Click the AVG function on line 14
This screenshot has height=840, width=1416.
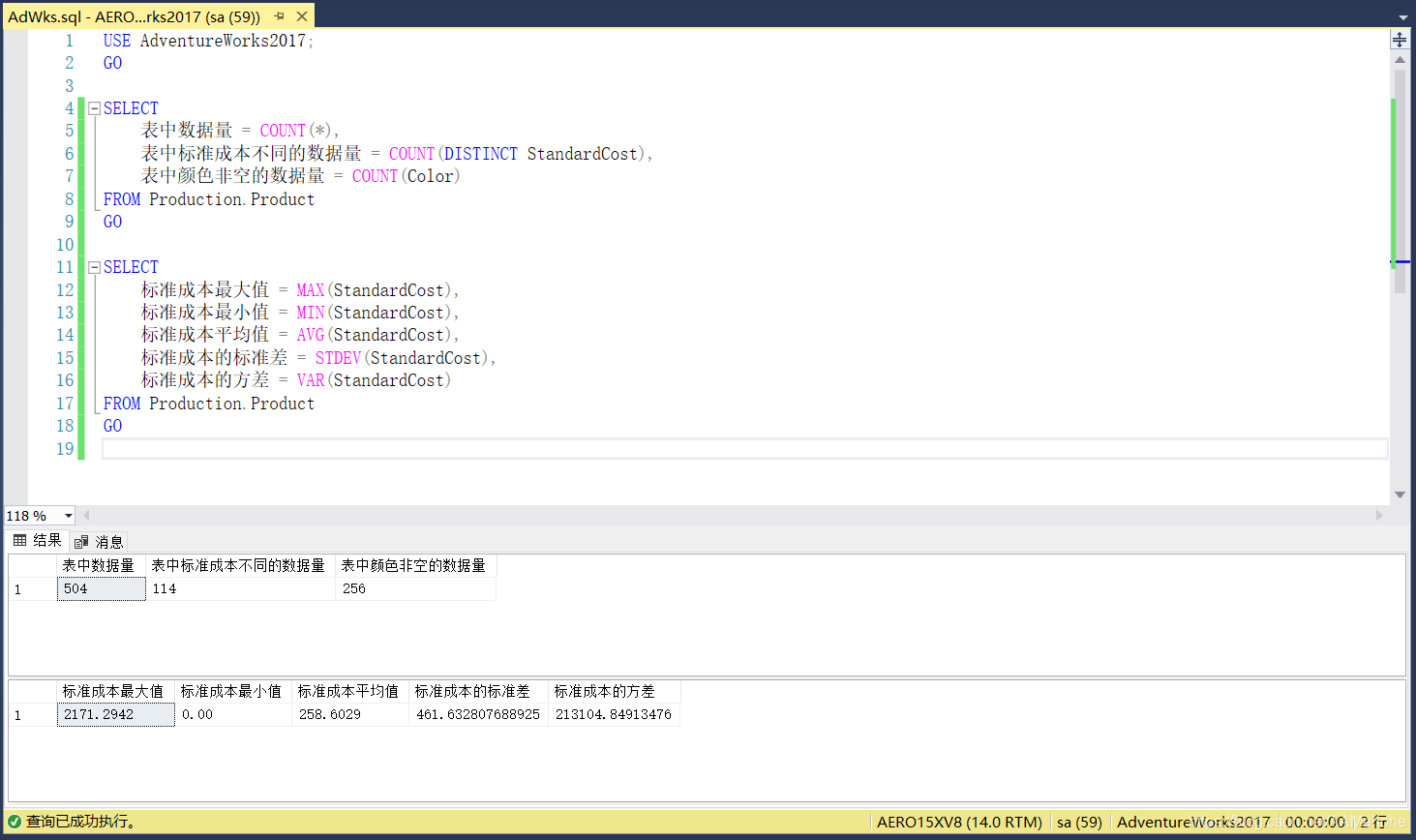pyautogui.click(x=311, y=335)
